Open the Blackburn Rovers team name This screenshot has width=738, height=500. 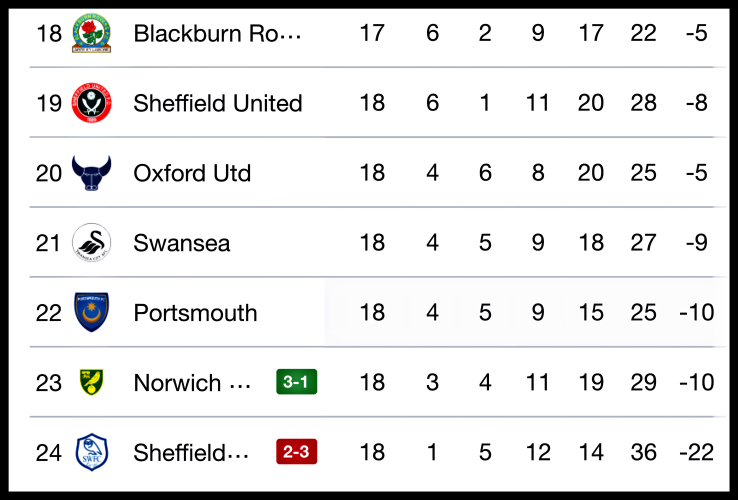pyautogui.click(x=216, y=34)
